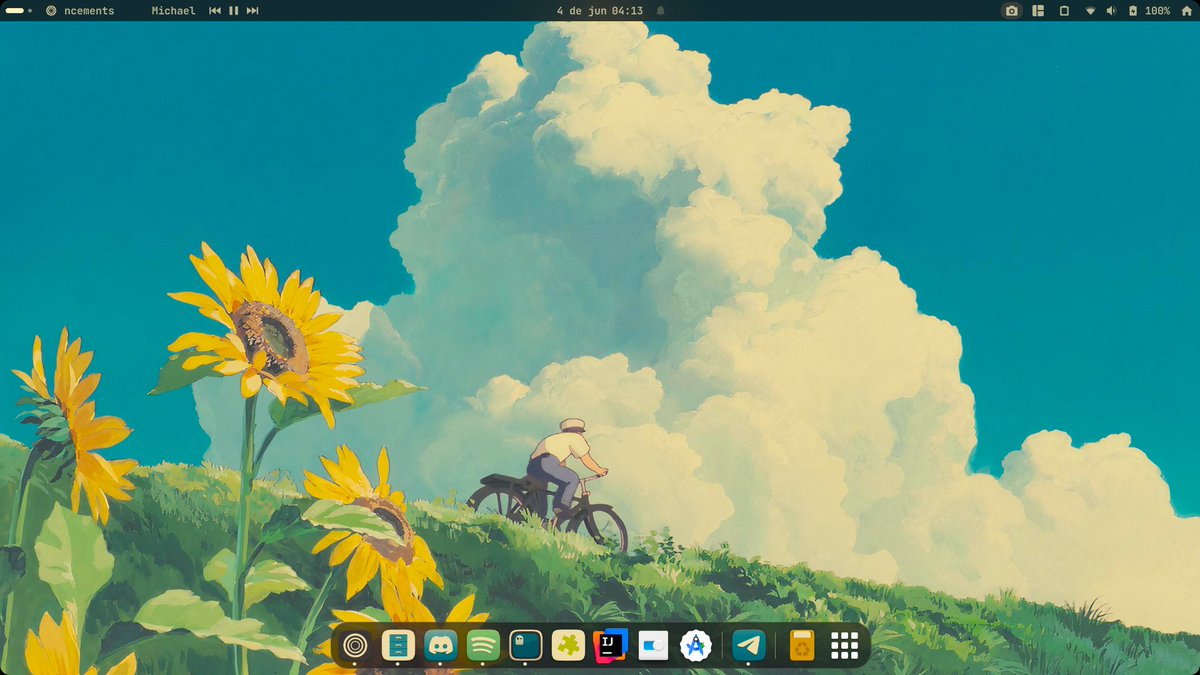This screenshot has height=675, width=1200.
Task: Open the puzzle-piece extensions app
Action: click(x=569, y=646)
